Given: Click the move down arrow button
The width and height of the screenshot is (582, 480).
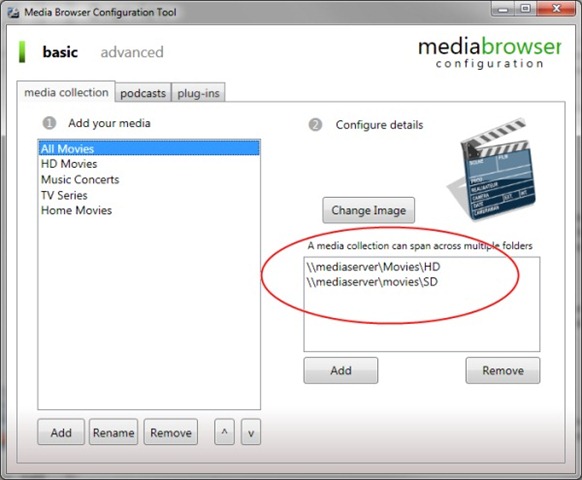Looking at the screenshot, I should (251, 432).
